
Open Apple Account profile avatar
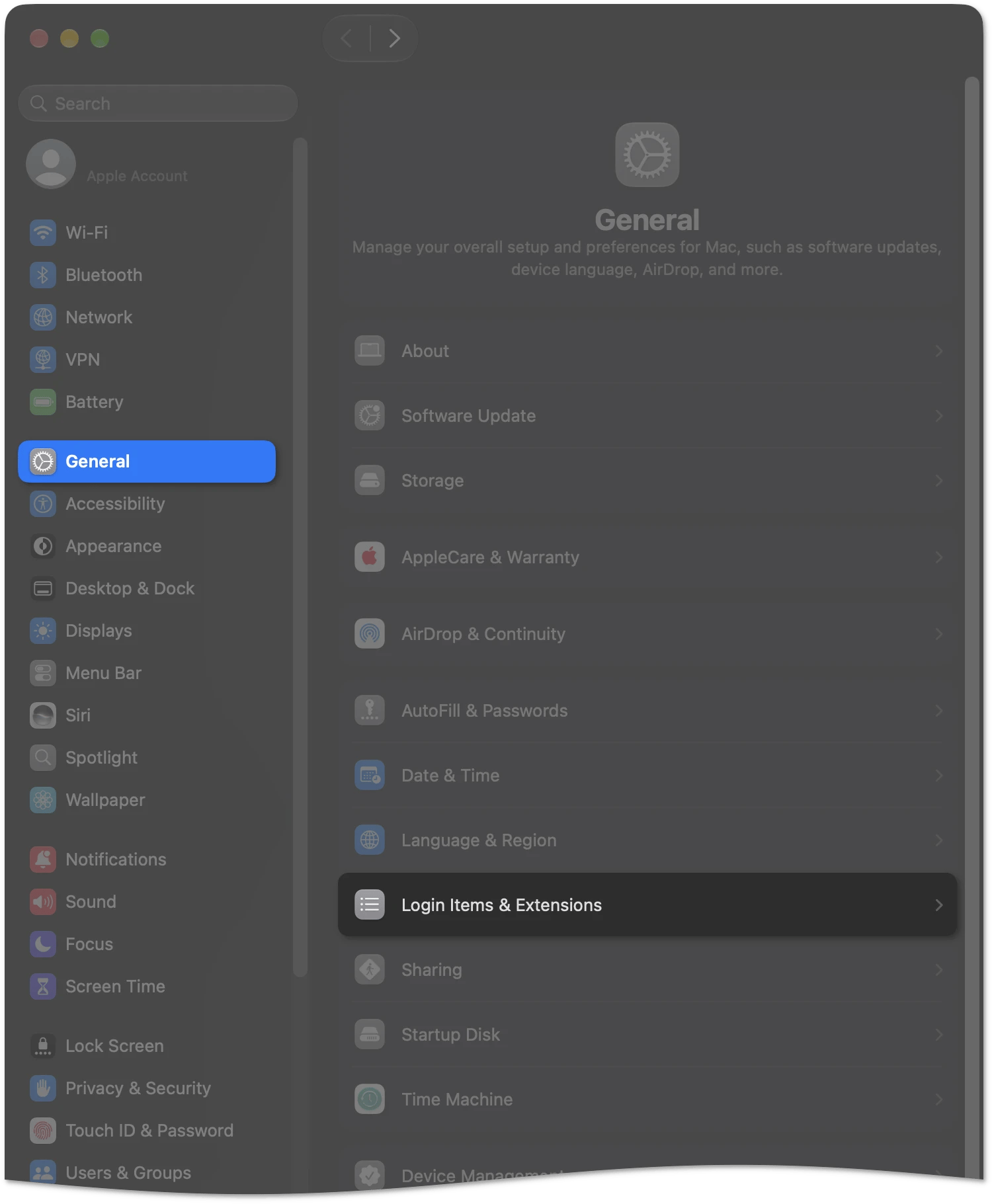point(51,164)
